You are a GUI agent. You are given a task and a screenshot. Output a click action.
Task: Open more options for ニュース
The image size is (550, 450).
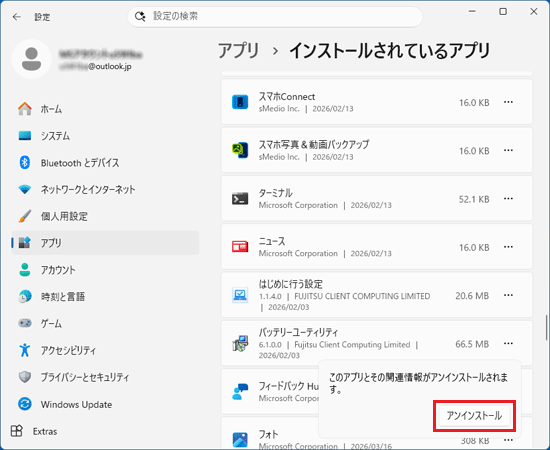coord(508,247)
